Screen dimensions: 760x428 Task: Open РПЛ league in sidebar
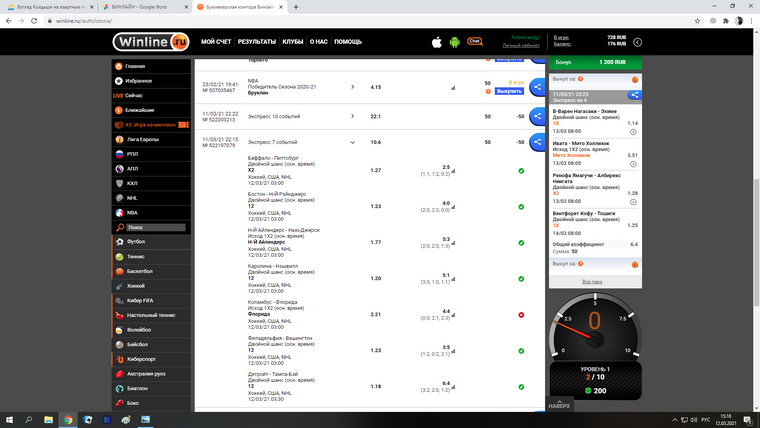pos(151,154)
